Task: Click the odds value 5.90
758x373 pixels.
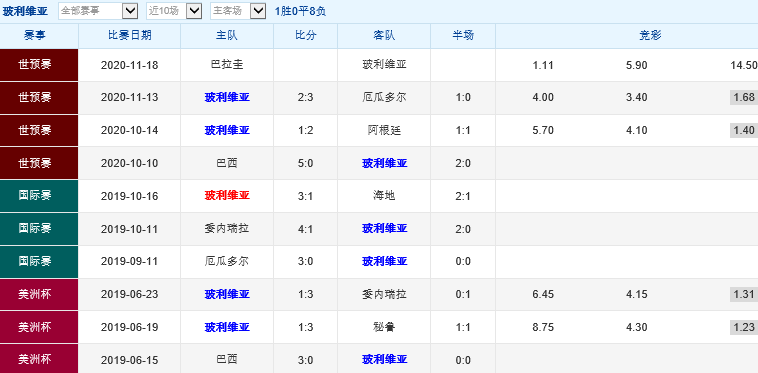Action: (636, 65)
